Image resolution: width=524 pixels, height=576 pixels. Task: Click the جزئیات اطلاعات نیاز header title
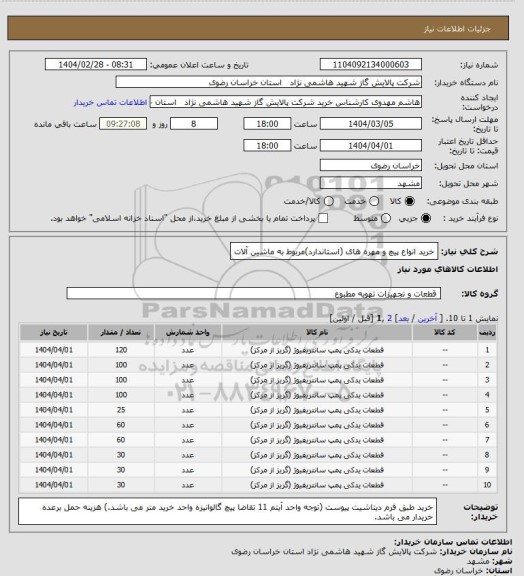coord(457,29)
